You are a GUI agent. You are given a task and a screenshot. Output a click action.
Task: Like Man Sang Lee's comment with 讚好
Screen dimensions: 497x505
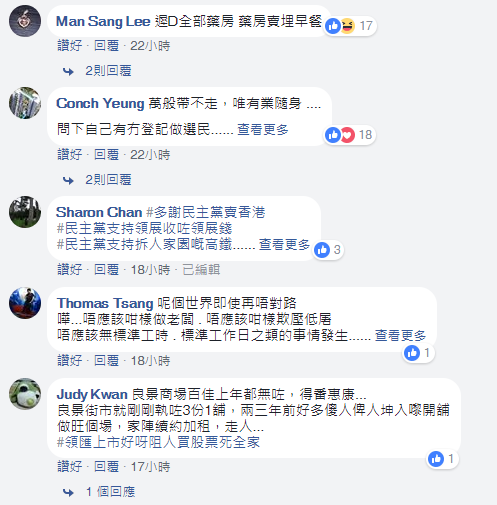[70, 45]
